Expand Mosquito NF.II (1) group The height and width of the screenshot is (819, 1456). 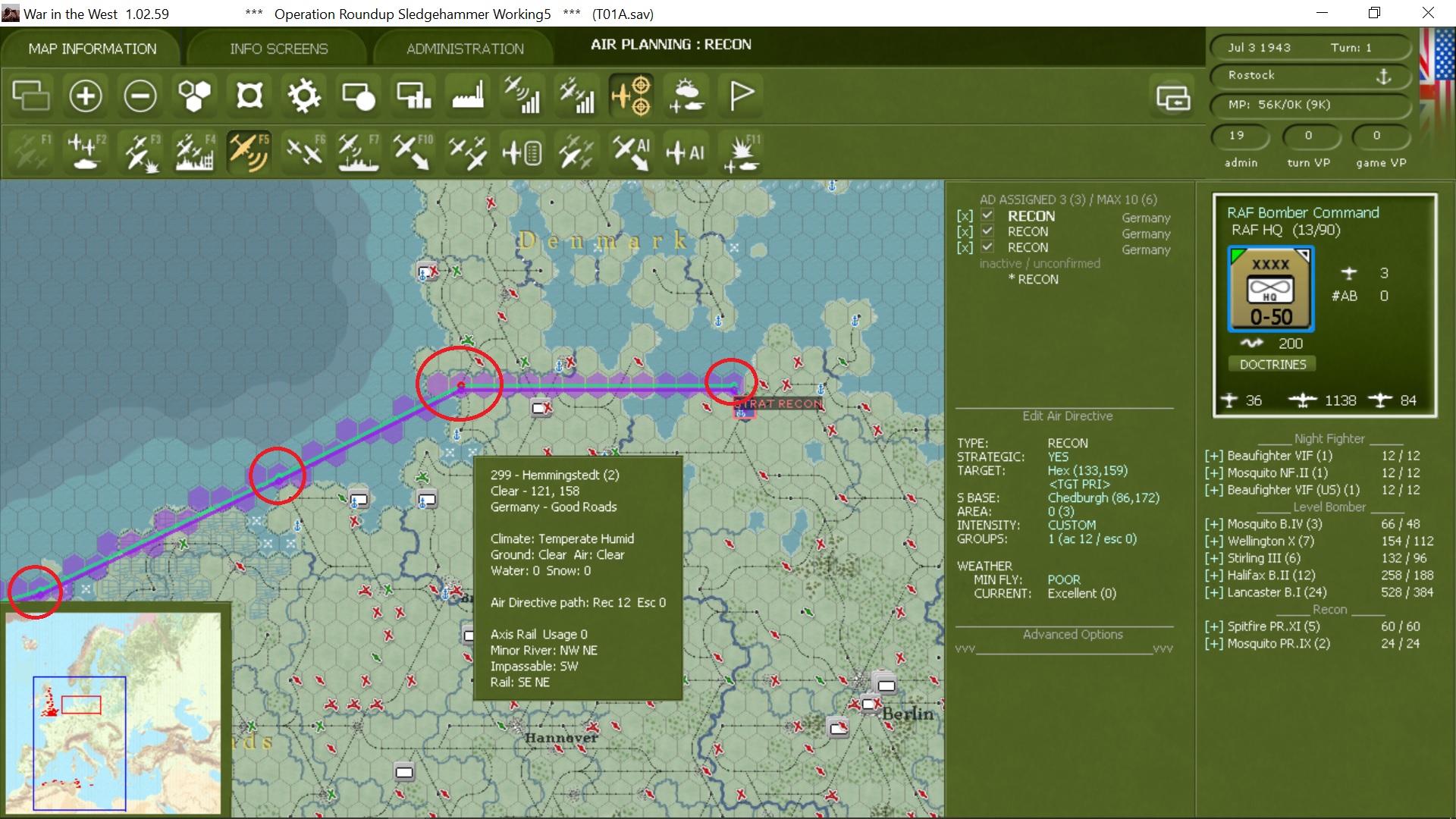pos(1214,472)
